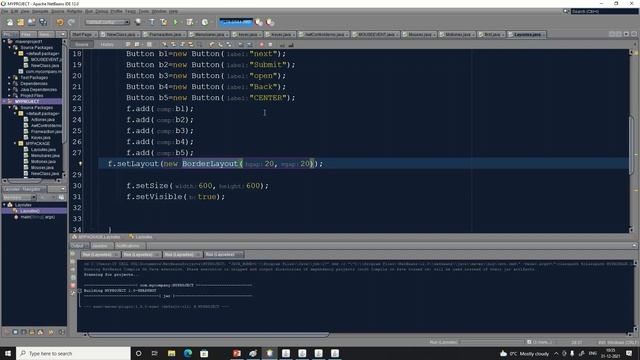Click the Profile Project toolbar icon
The width and height of the screenshot is (640, 360).
(205, 22)
